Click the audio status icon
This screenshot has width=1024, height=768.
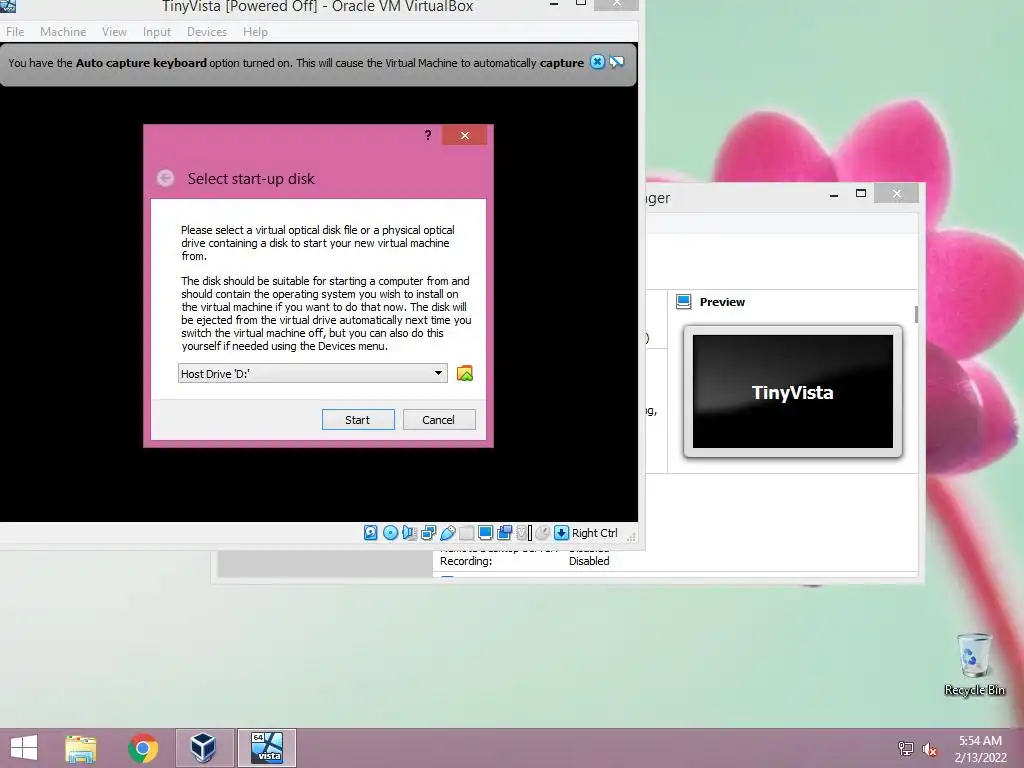[x=409, y=533]
